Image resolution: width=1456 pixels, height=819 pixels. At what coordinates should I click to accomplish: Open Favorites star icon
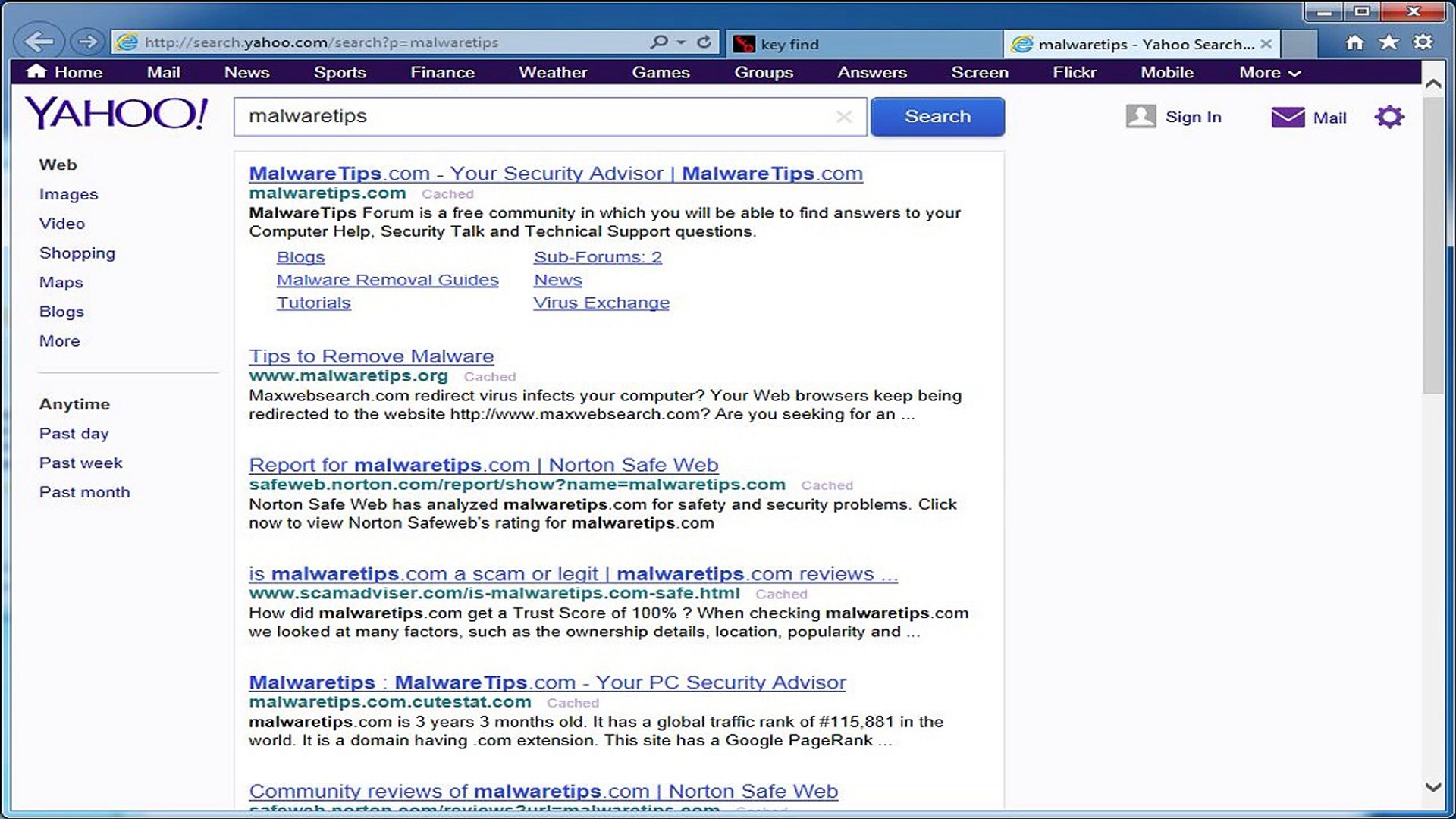pyautogui.click(x=1389, y=42)
